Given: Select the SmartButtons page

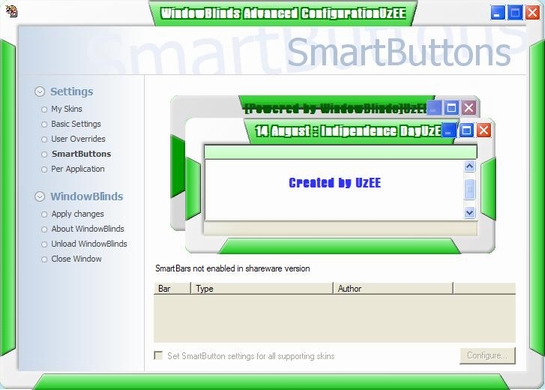Looking at the screenshot, I should click(x=81, y=154).
